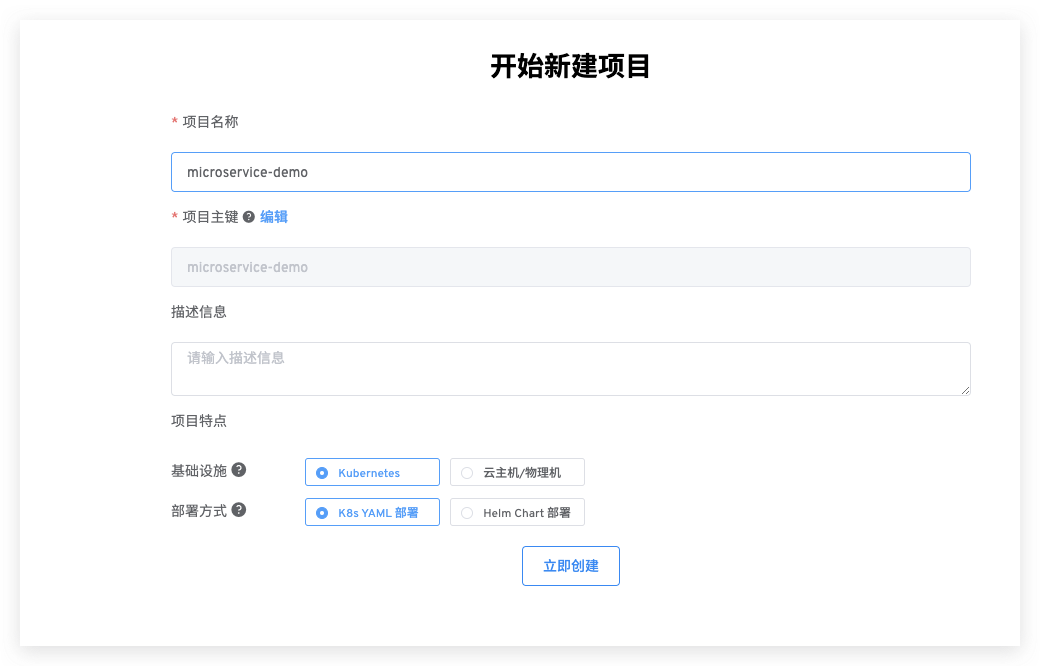This screenshot has width=1040, height=666.
Task: Choose K8s YAML 部署 deployment method
Action: coord(372,512)
